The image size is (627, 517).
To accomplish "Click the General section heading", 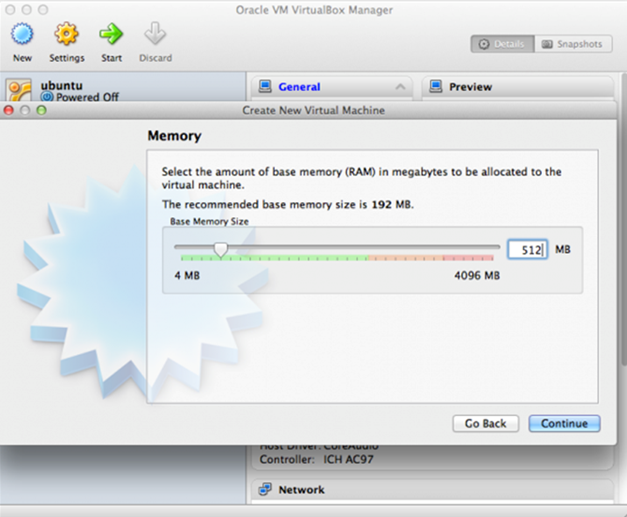I will (x=299, y=87).
